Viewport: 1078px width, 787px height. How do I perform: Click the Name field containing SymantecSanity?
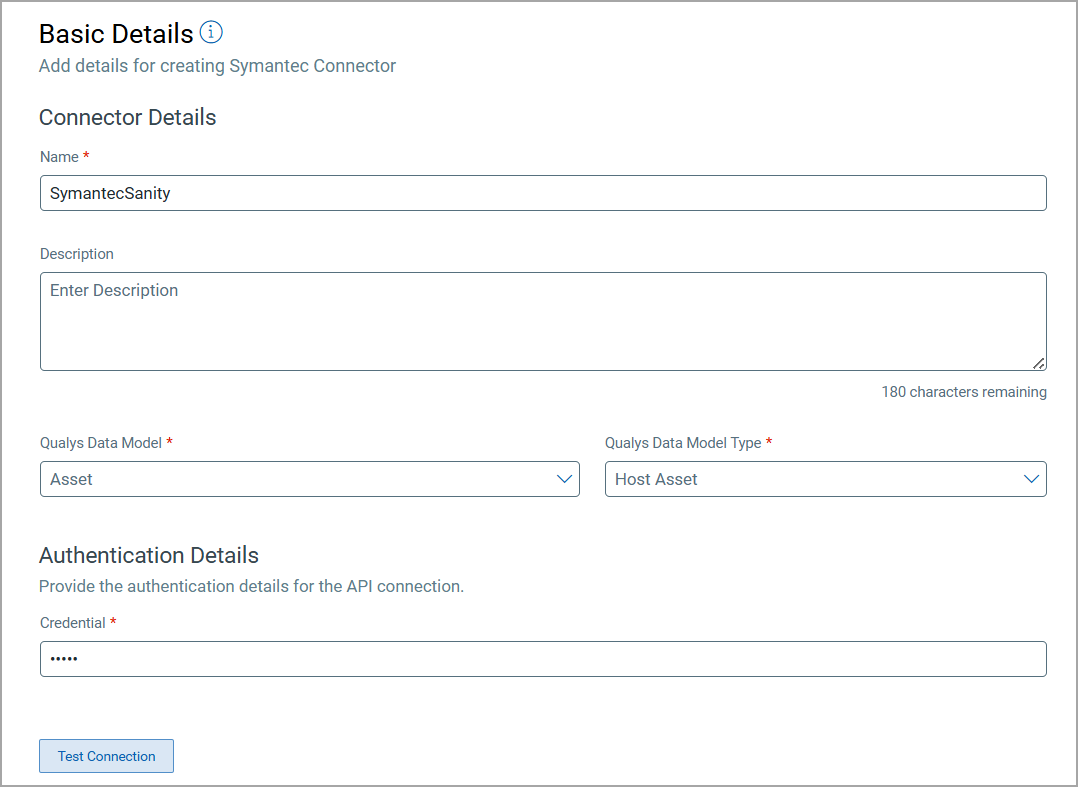[543, 193]
